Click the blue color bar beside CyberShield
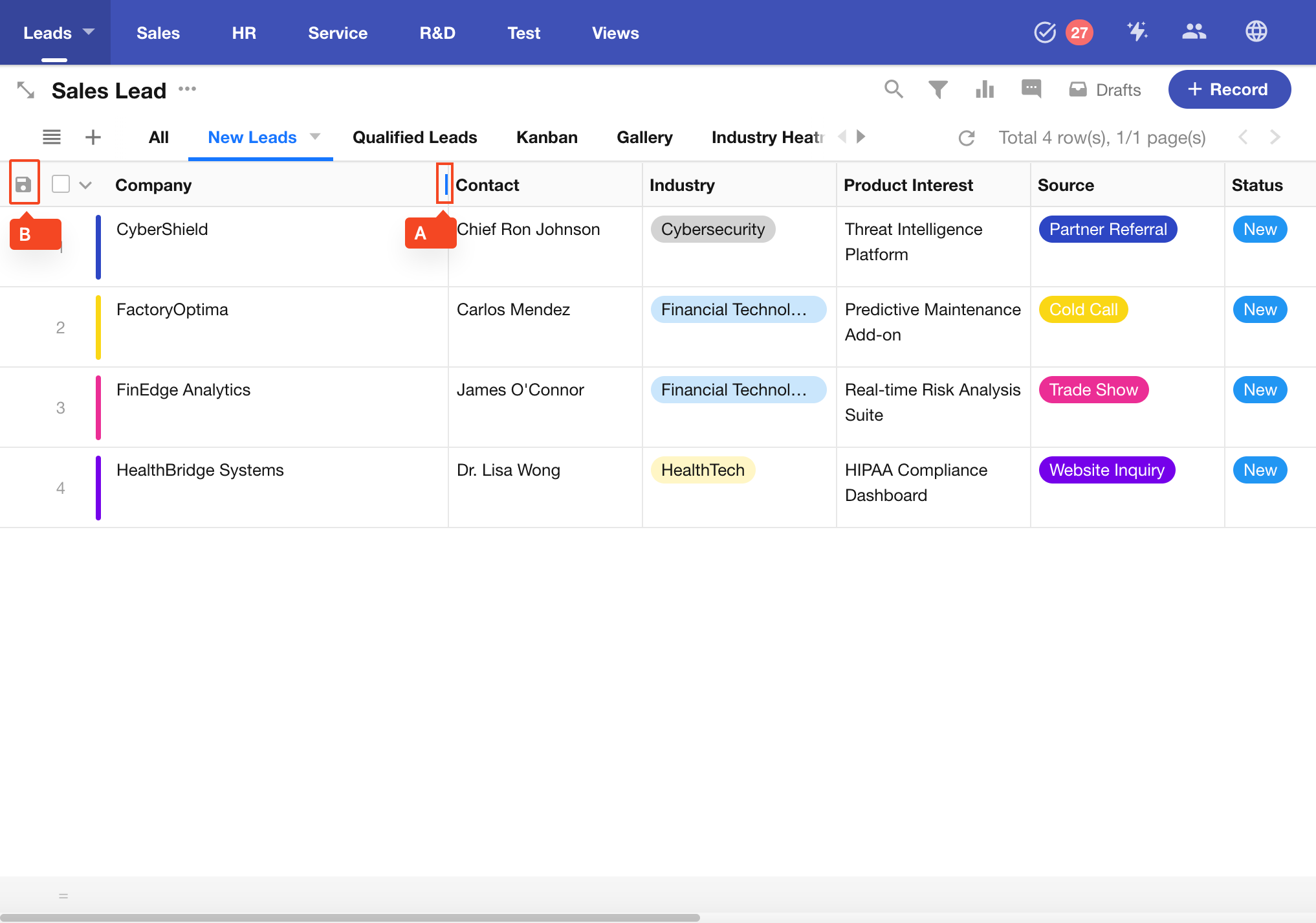Screen dimensions: 1316x923 coord(98,247)
